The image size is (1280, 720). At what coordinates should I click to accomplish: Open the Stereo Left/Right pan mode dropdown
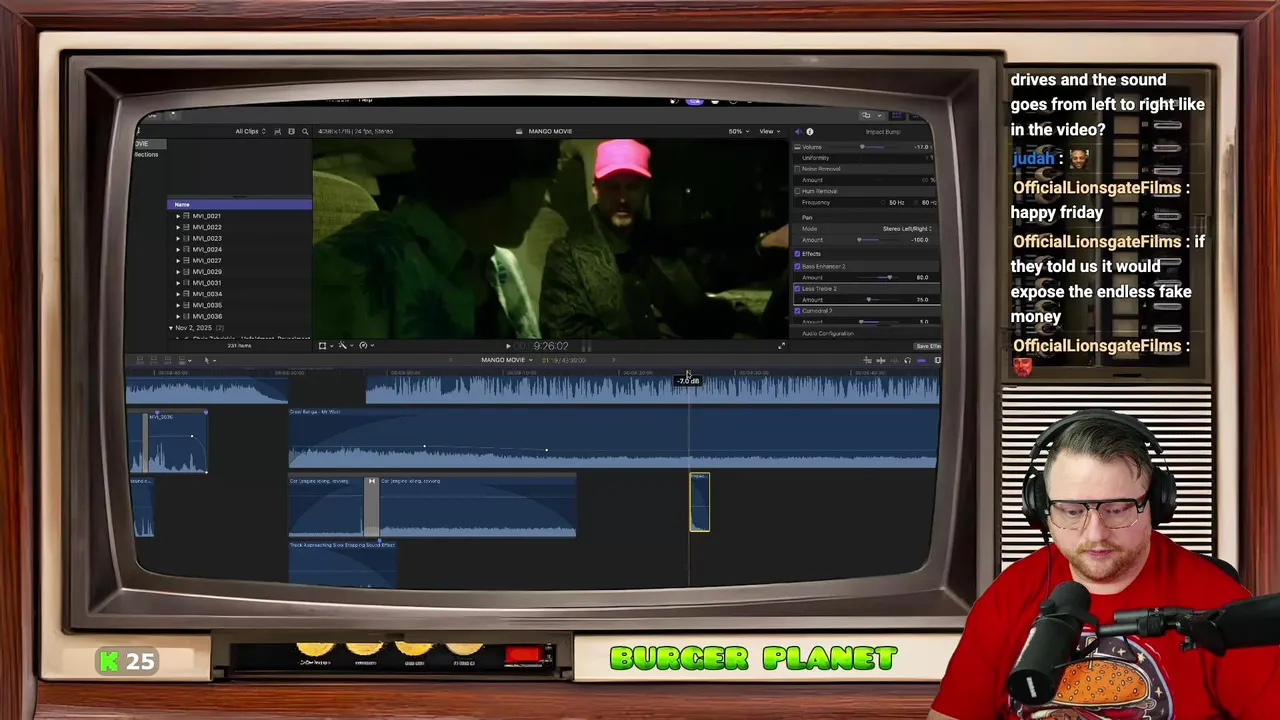(907, 229)
